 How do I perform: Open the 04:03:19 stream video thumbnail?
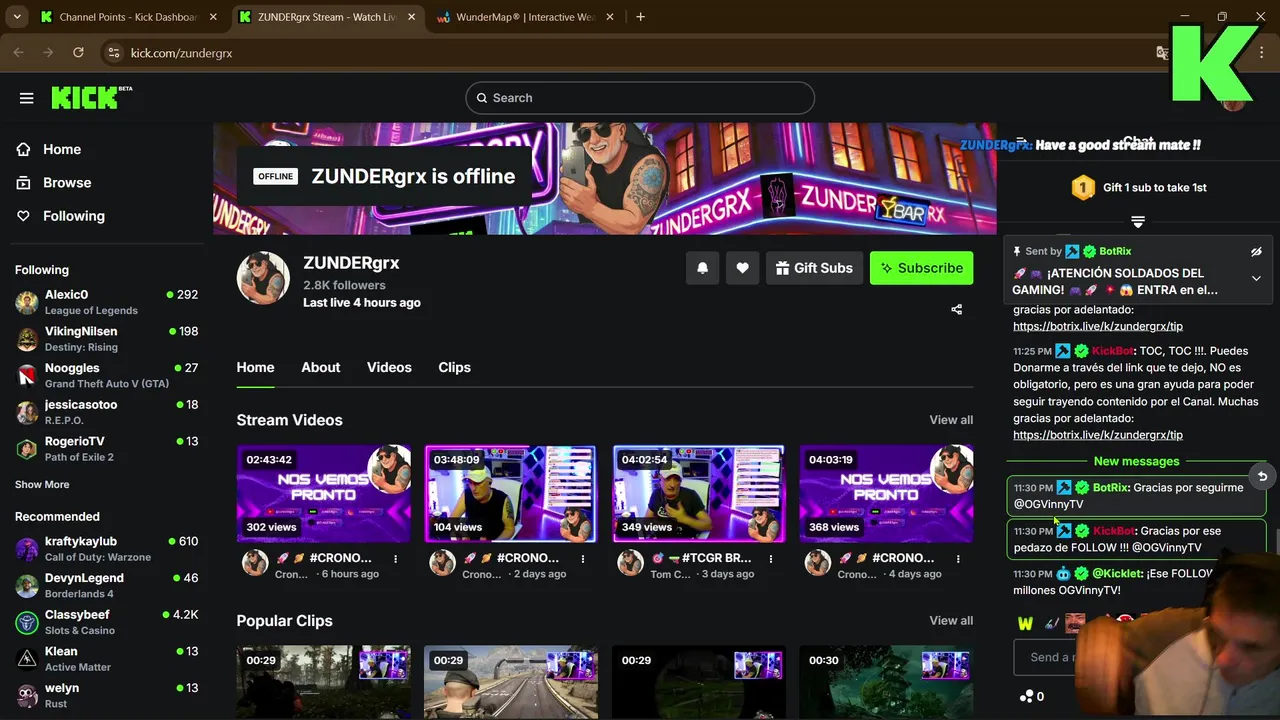coord(886,494)
